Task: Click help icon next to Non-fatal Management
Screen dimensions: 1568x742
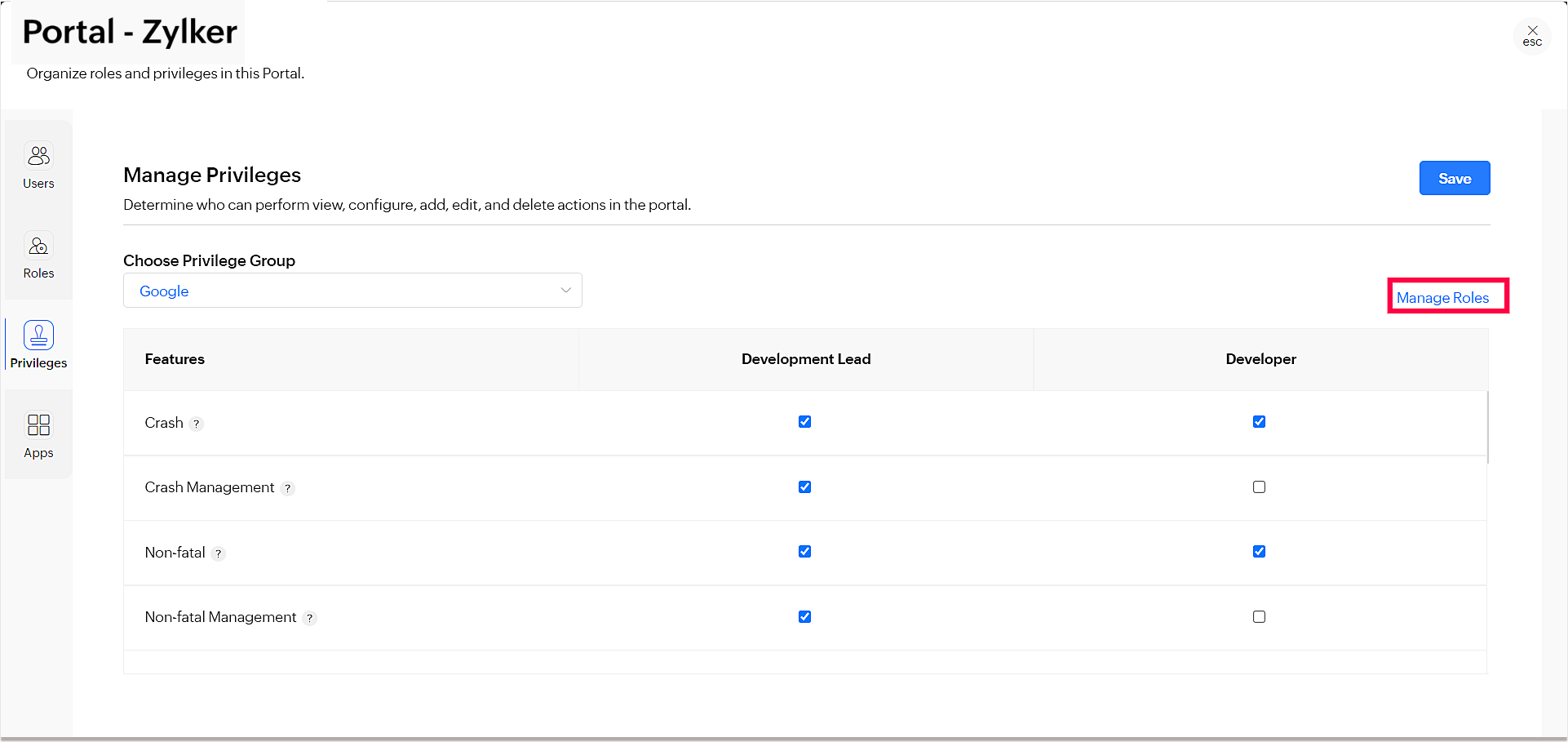Action: click(x=309, y=618)
